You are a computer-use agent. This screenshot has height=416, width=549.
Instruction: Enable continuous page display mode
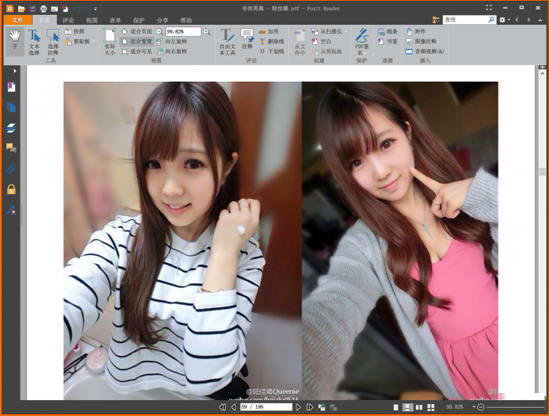tap(407, 407)
